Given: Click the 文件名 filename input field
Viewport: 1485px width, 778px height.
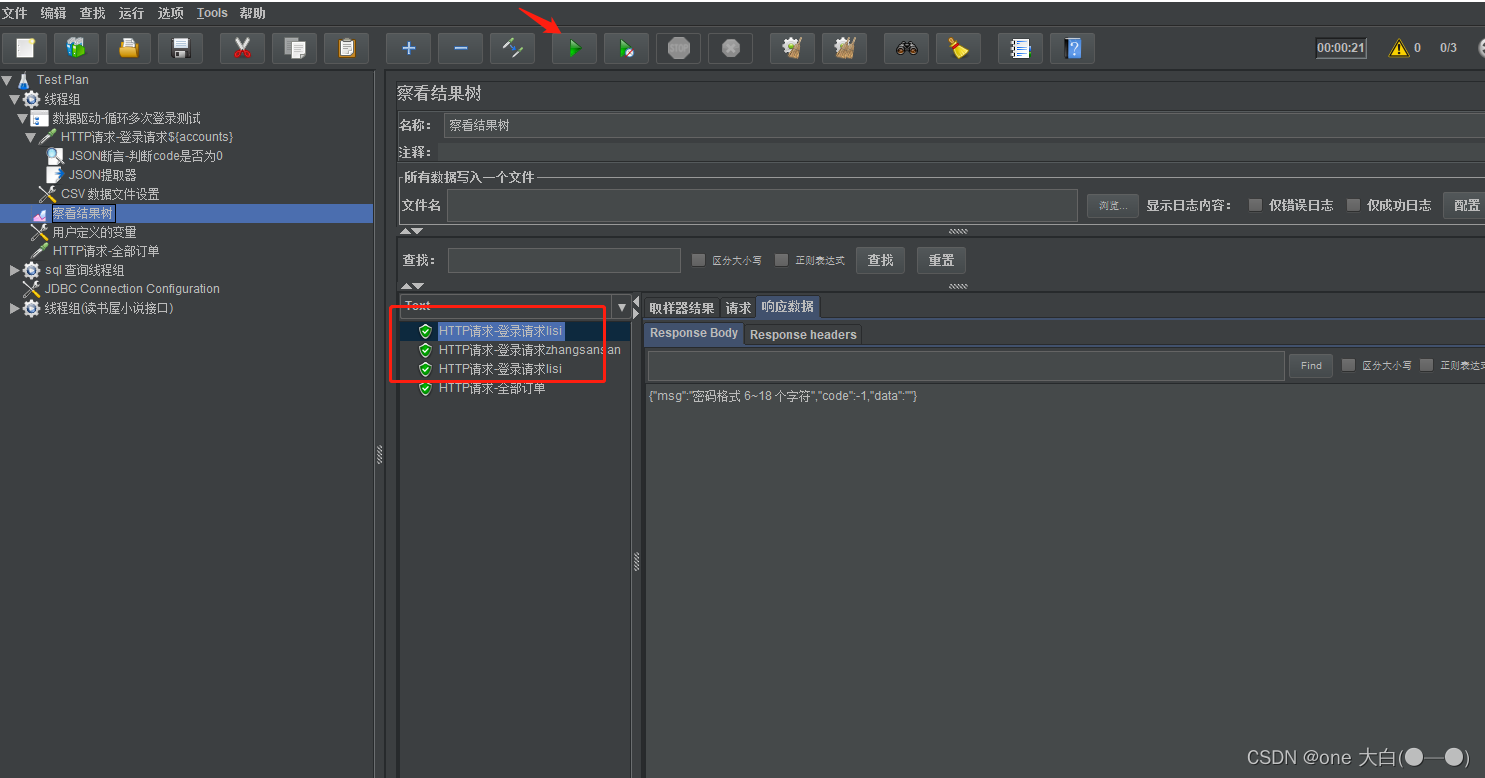Looking at the screenshot, I should (762, 205).
